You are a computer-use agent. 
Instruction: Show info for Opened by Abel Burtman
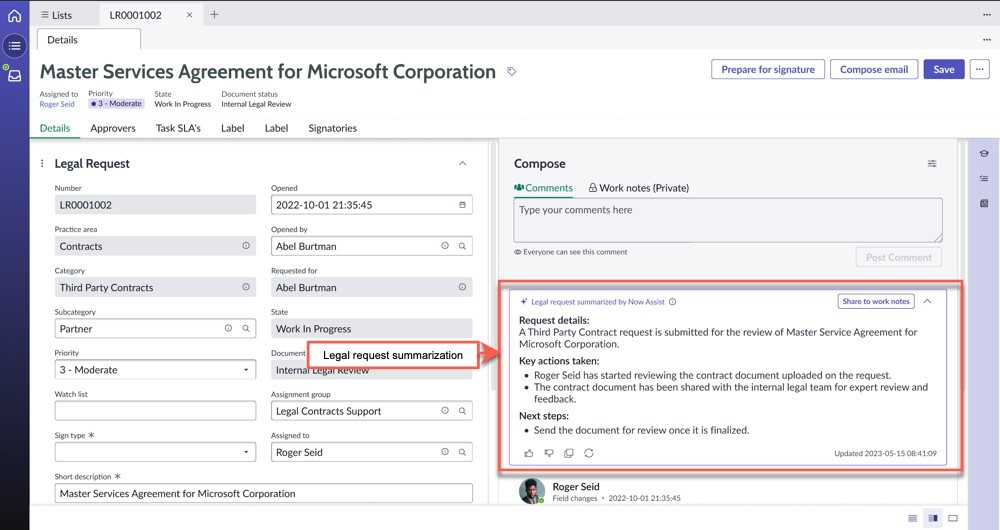point(445,246)
